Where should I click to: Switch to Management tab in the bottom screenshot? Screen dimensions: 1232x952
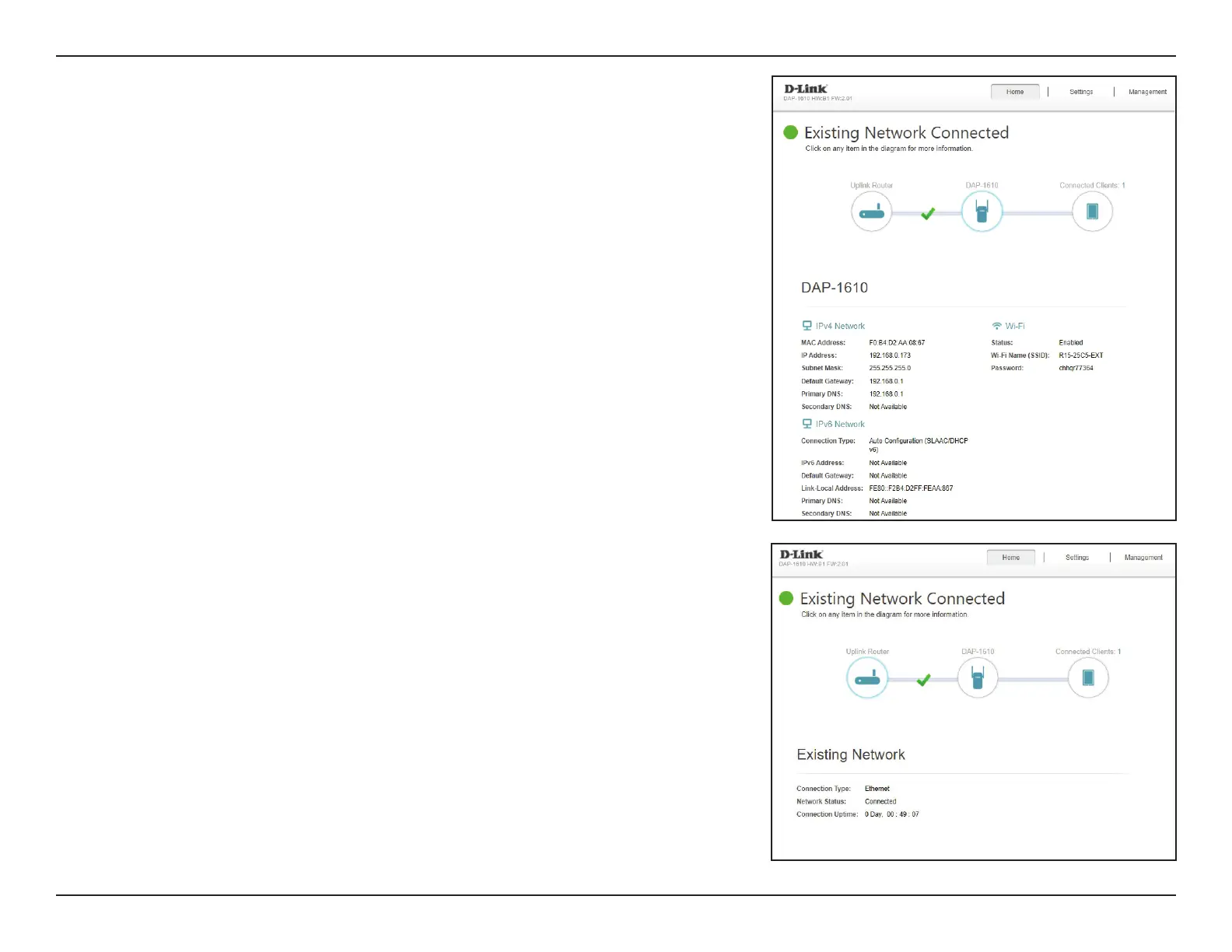tap(1143, 558)
